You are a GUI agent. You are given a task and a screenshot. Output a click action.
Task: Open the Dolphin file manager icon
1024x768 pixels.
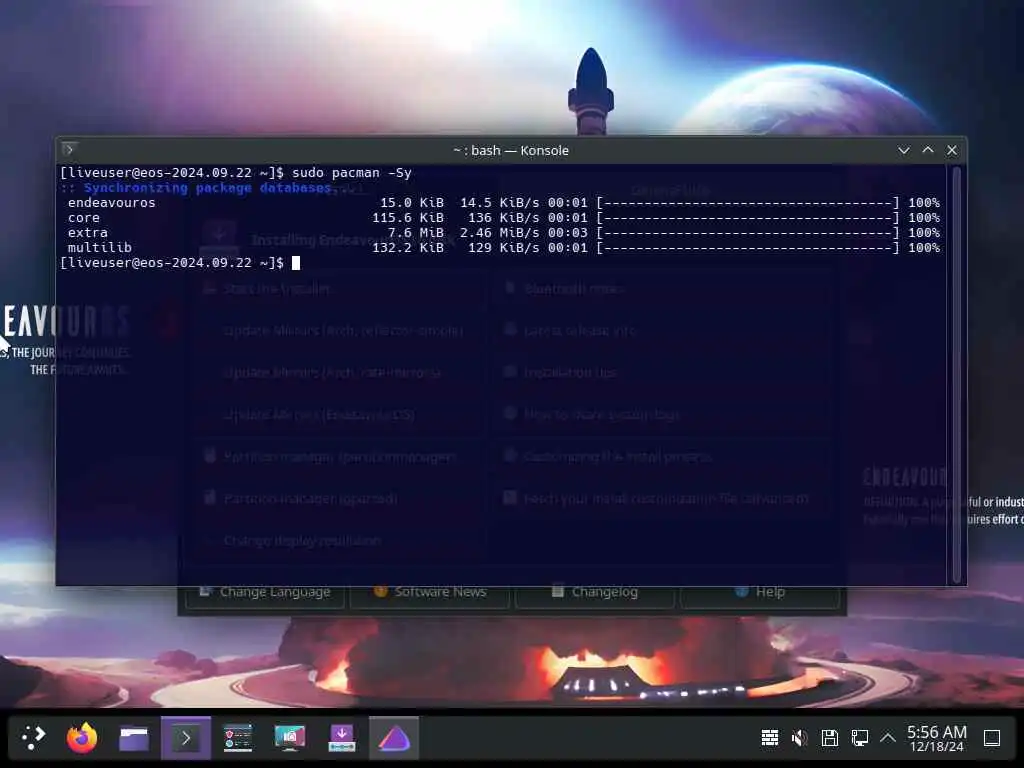coord(134,738)
